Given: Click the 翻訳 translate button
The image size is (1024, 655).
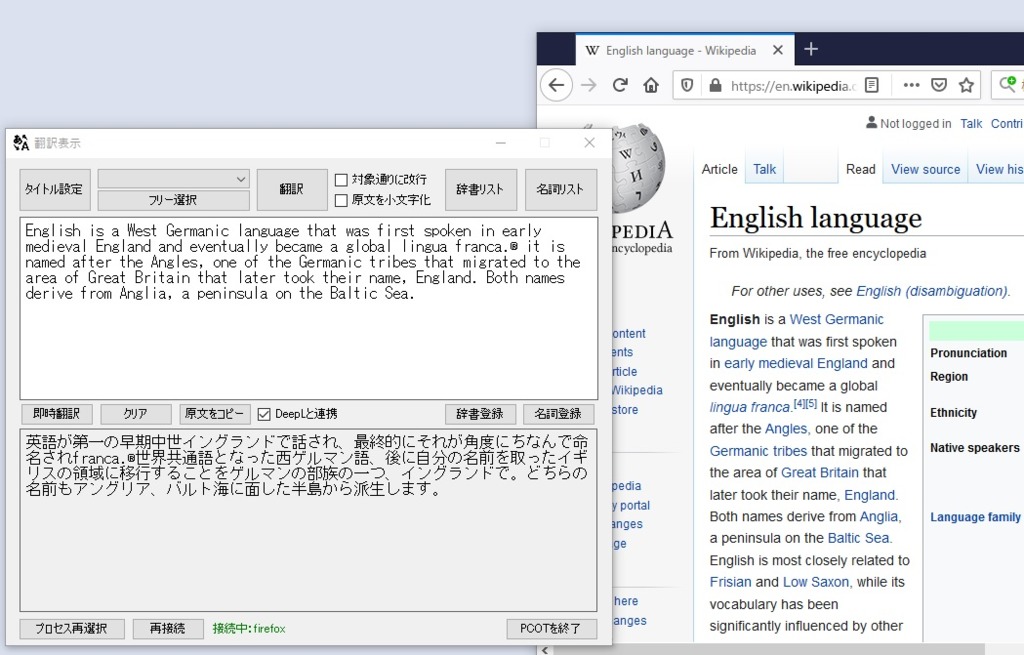Looking at the screenshot, I should coord(292,189).
